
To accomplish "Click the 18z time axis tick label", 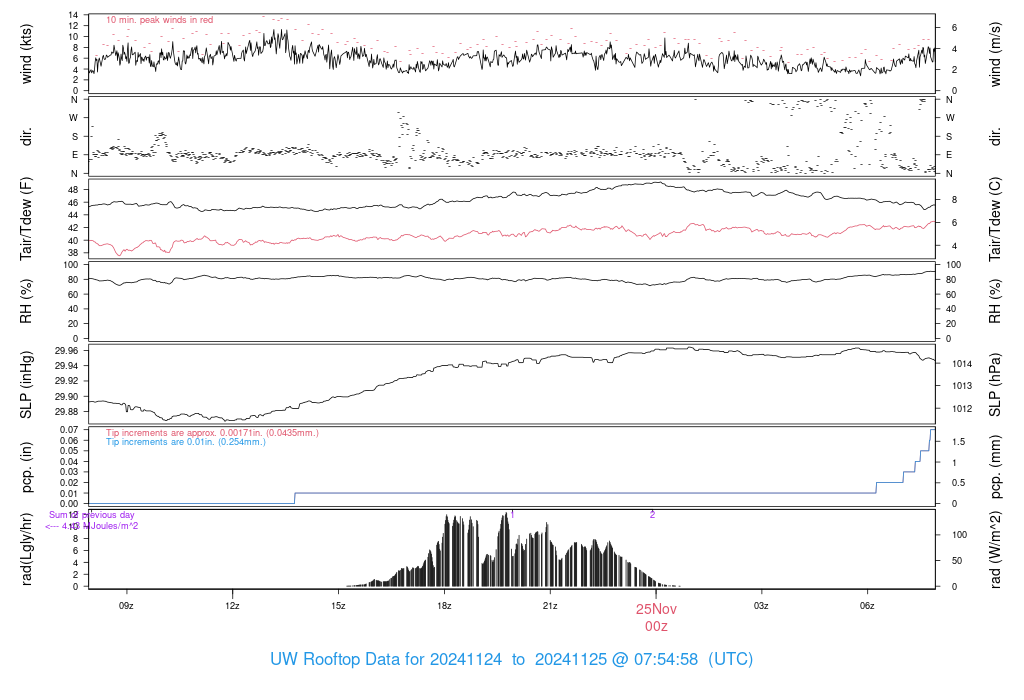I will [444, 606].
